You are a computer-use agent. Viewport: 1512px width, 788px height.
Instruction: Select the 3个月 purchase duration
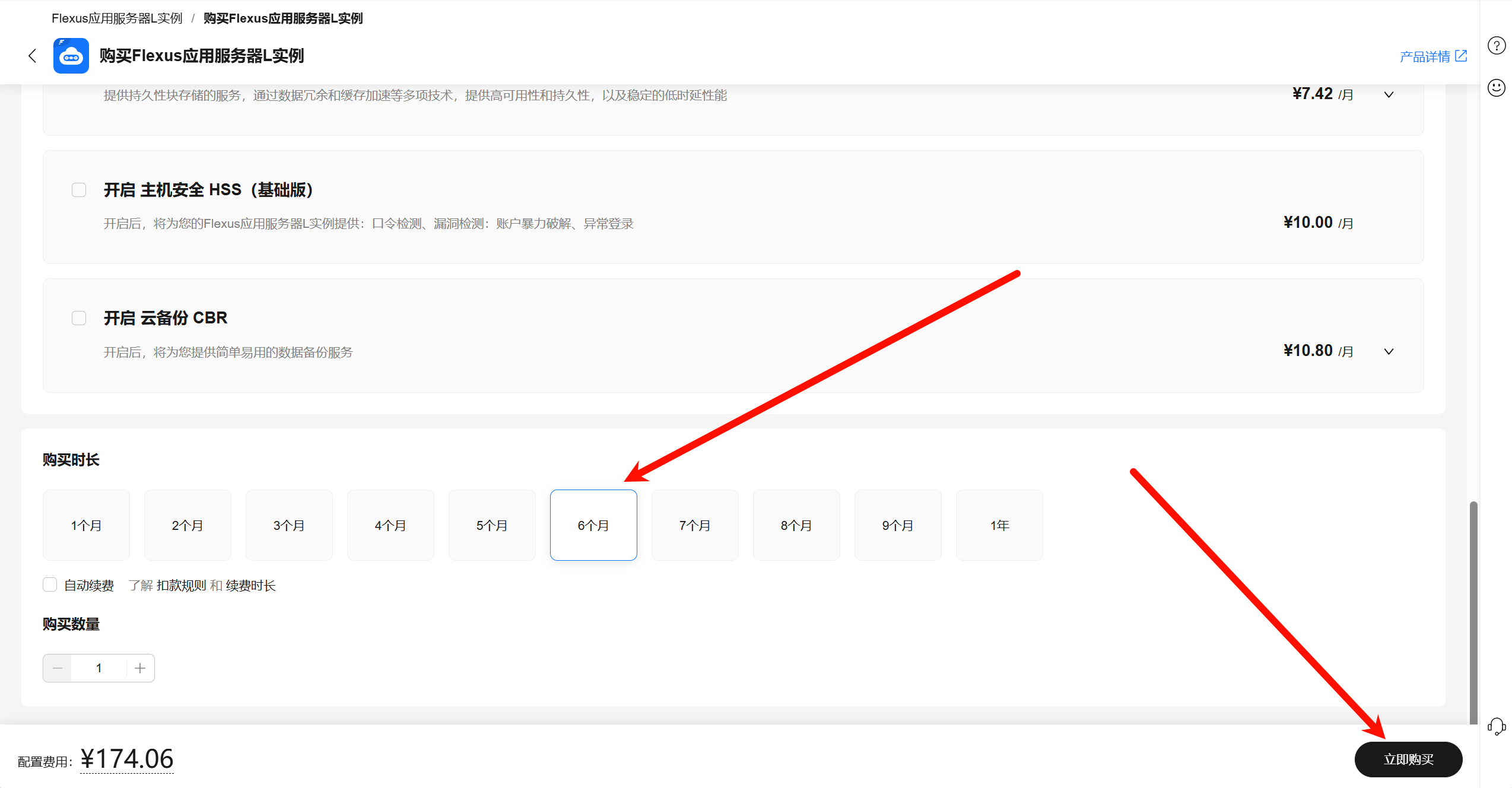coord(289,525)
